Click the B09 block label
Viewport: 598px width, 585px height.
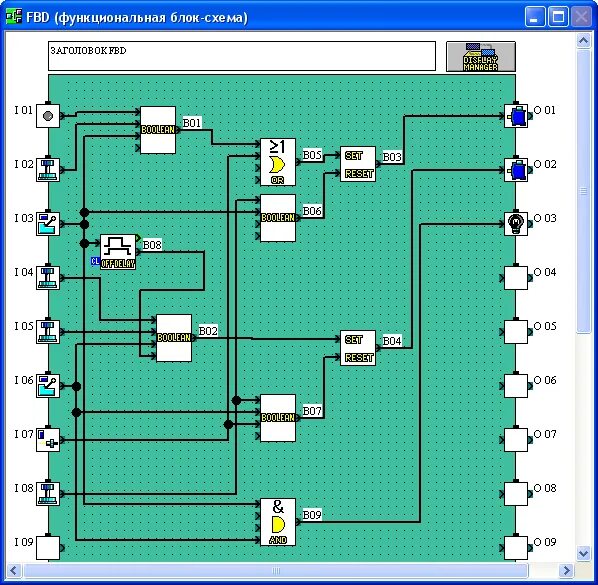point(312,515)
